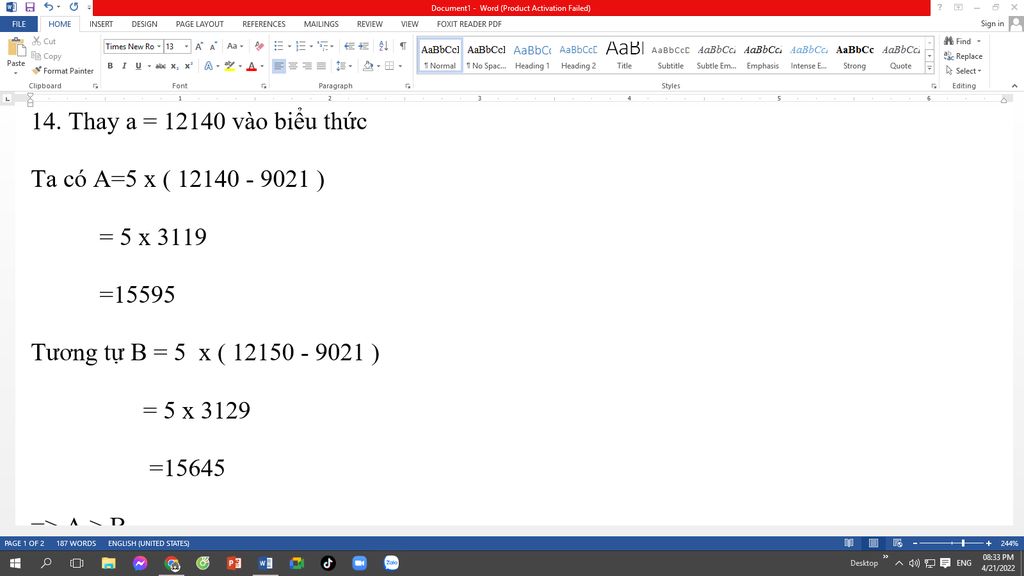Screen dimensions: 1024x576
Task: Toggle Align Left paragraph alignment
Action: click(x=279, y=66)
